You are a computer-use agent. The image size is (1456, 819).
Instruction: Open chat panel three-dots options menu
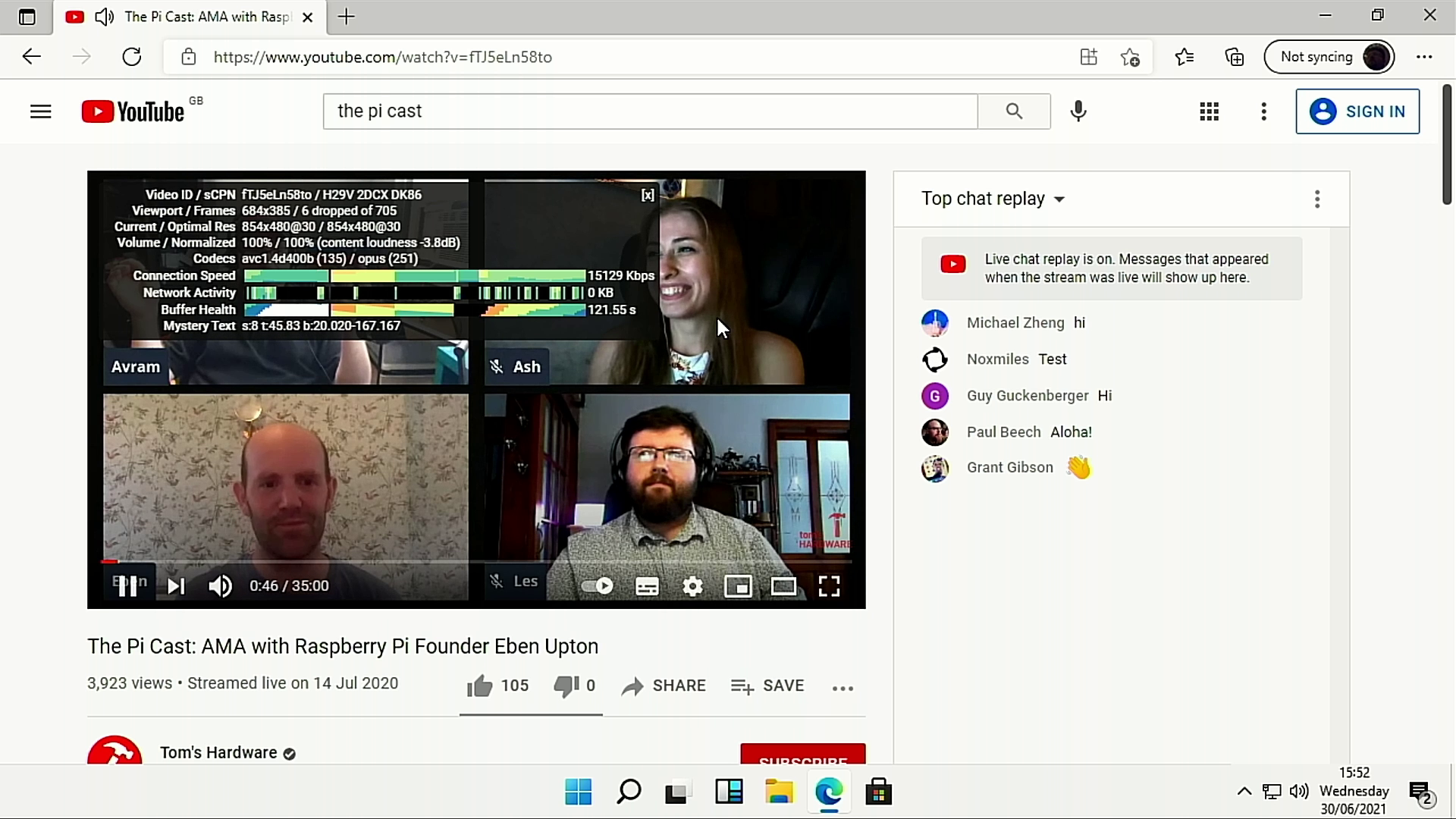(1317, 199)
